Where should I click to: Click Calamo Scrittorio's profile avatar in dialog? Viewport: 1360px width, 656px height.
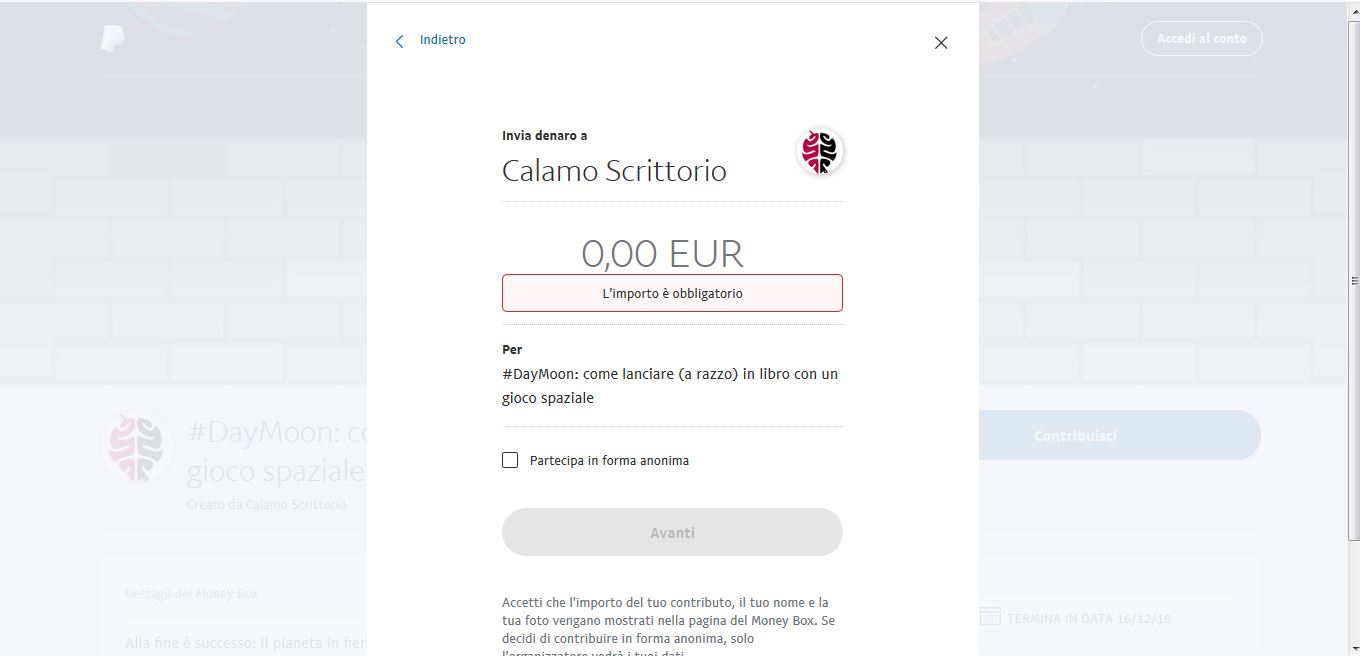click(x=820, y=152)
